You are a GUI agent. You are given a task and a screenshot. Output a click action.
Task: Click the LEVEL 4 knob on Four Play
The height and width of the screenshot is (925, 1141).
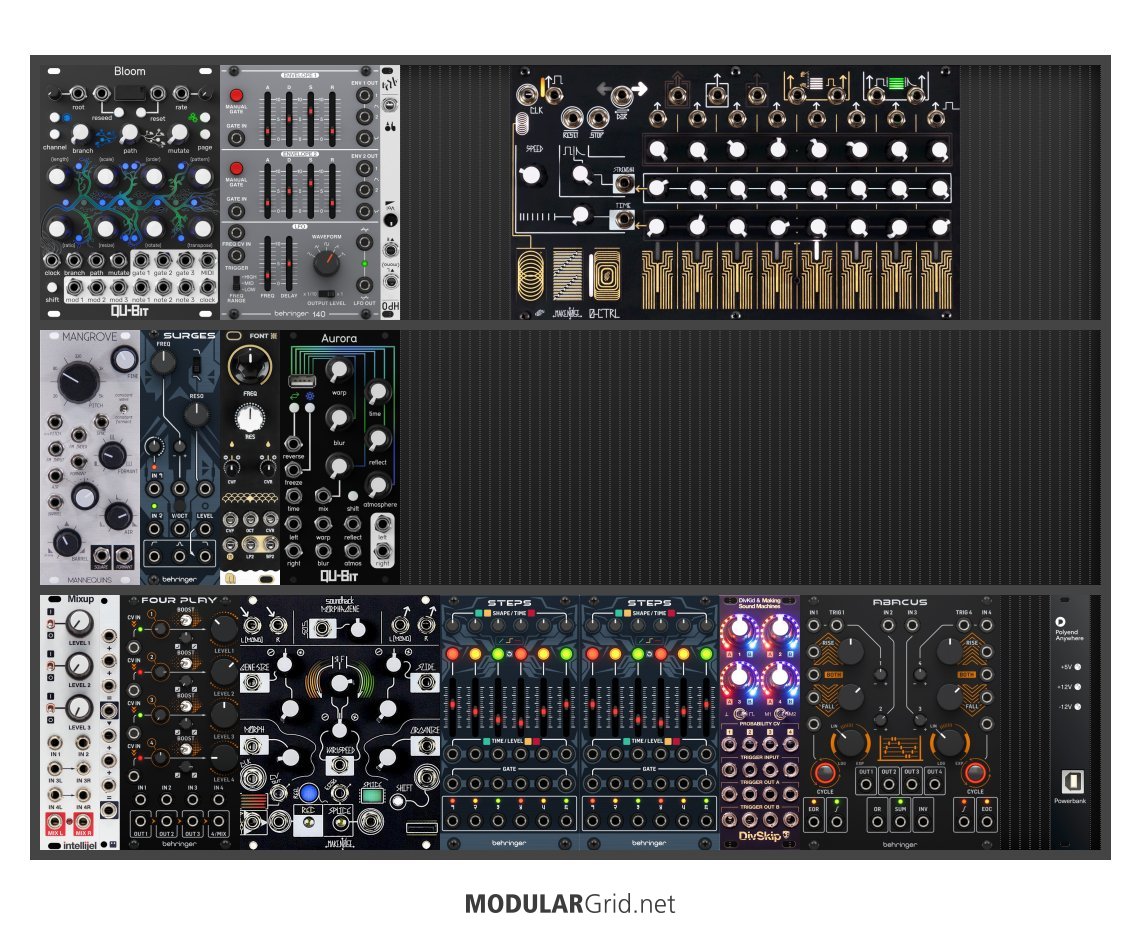point(223,758)
